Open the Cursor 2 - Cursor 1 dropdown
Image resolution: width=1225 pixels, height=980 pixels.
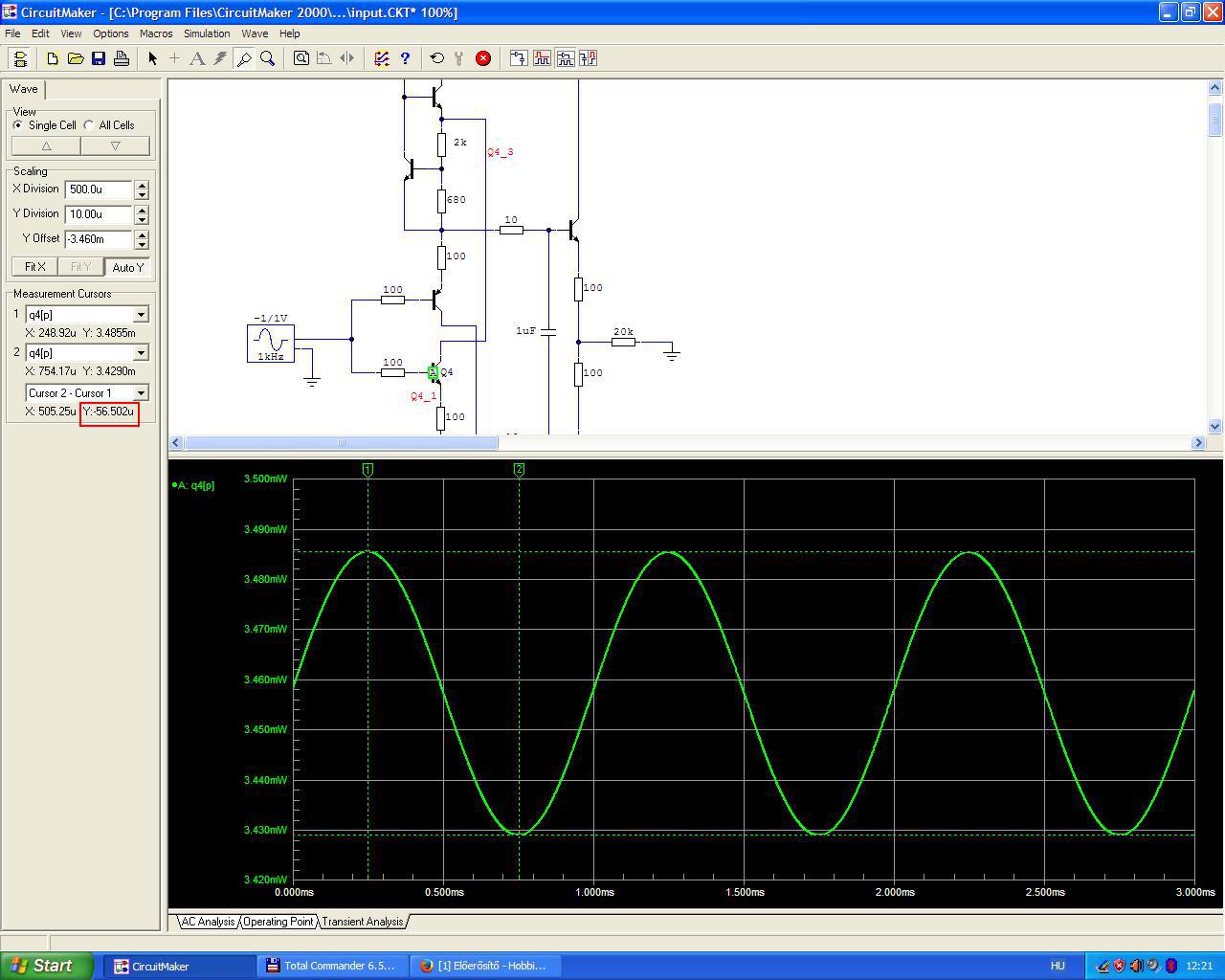(x=141, y=393)
